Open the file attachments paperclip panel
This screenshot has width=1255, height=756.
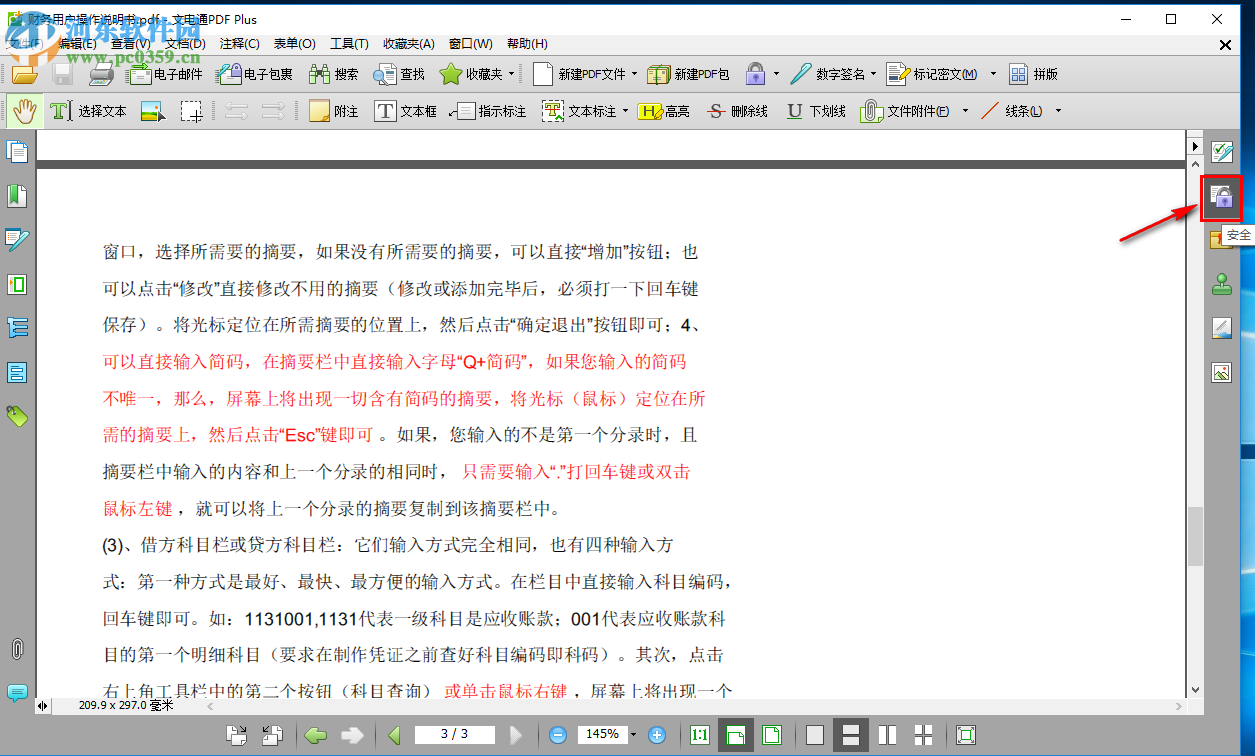click(x=16, y=648)
